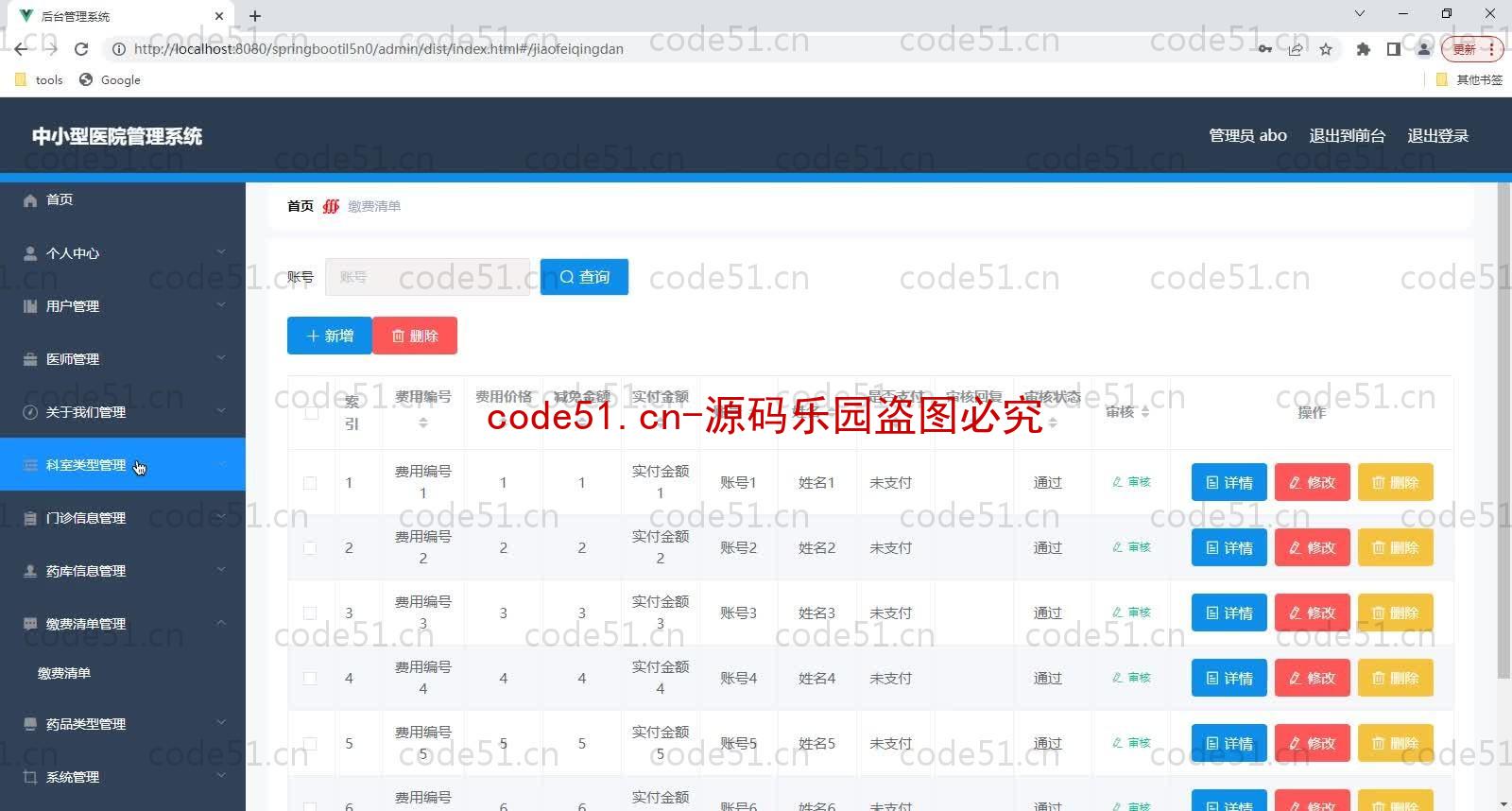Open a new browser tab
The height and width of the screenshot is (811, 1512).
[x=255, y=16]
